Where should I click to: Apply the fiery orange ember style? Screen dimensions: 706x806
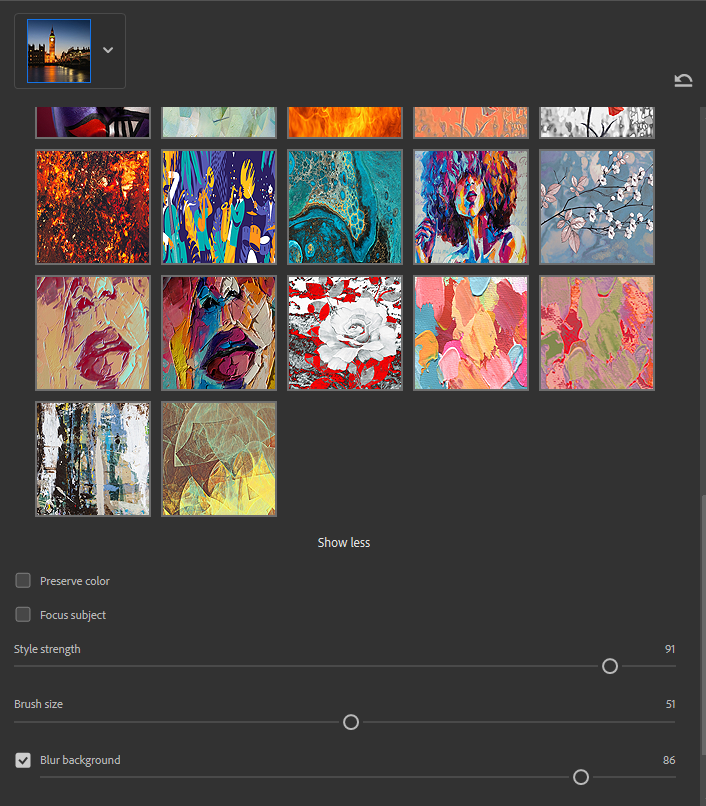coord(93,207)
